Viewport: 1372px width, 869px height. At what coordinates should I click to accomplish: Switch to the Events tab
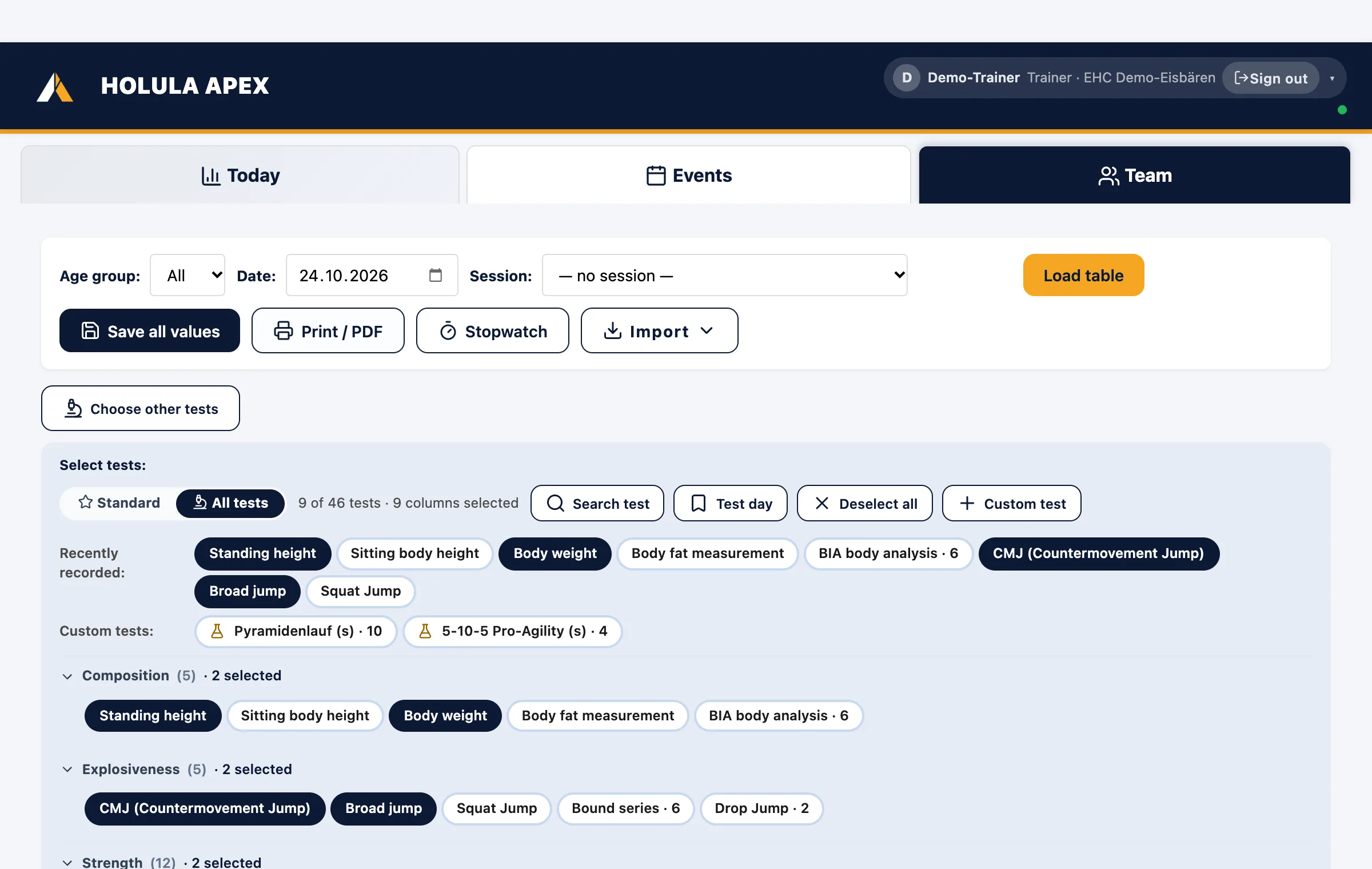[x=688, y=175]
